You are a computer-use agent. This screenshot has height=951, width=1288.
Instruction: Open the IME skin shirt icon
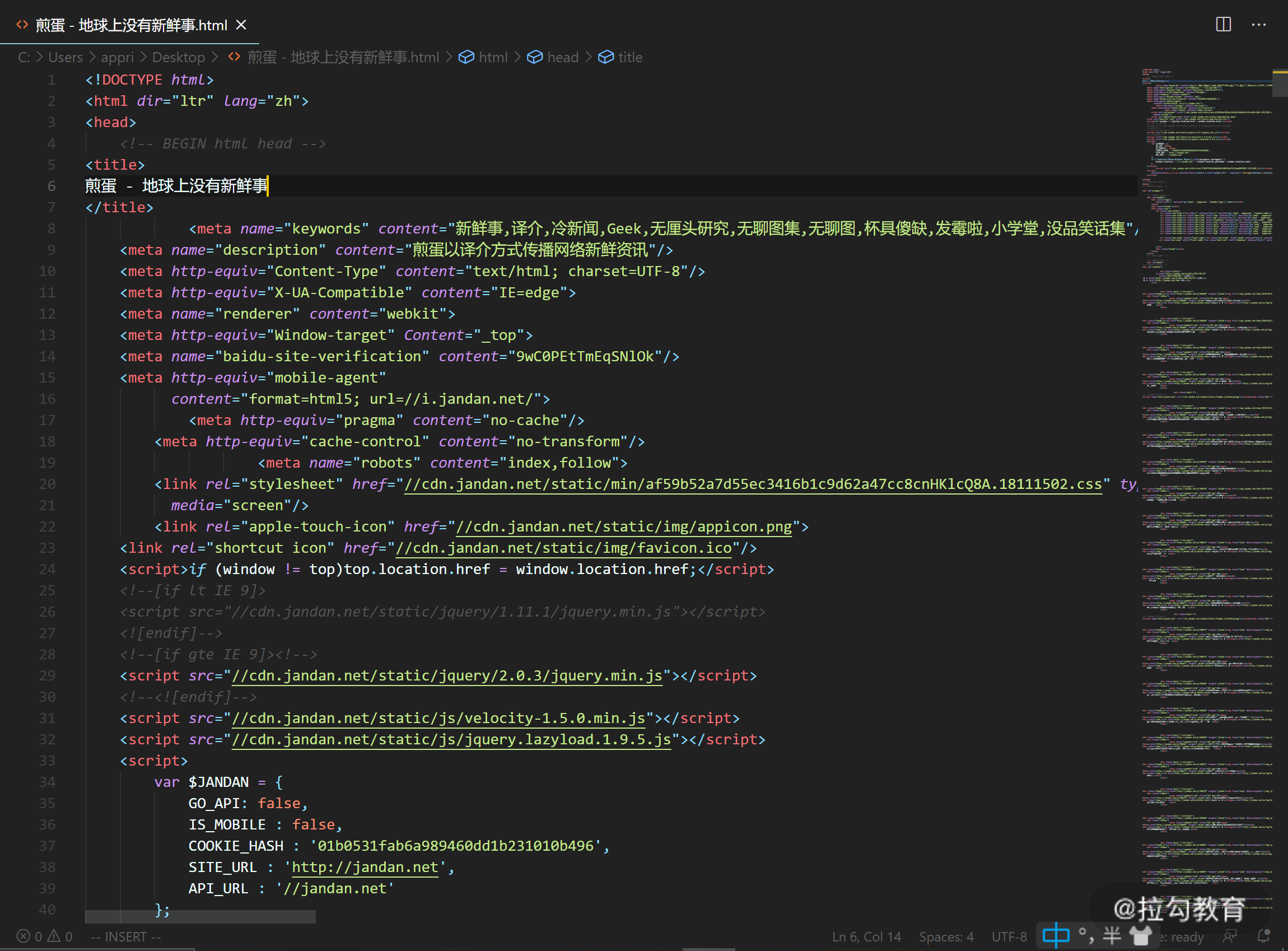pyautogui.click(x=1141, y=935)
